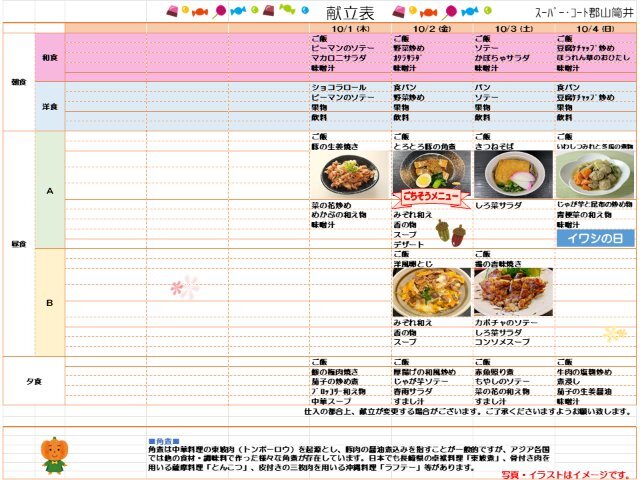Click the 洋食 row label
Image resolution: width=640 pixels, height=480 pixels.
(x=50, y=107)
